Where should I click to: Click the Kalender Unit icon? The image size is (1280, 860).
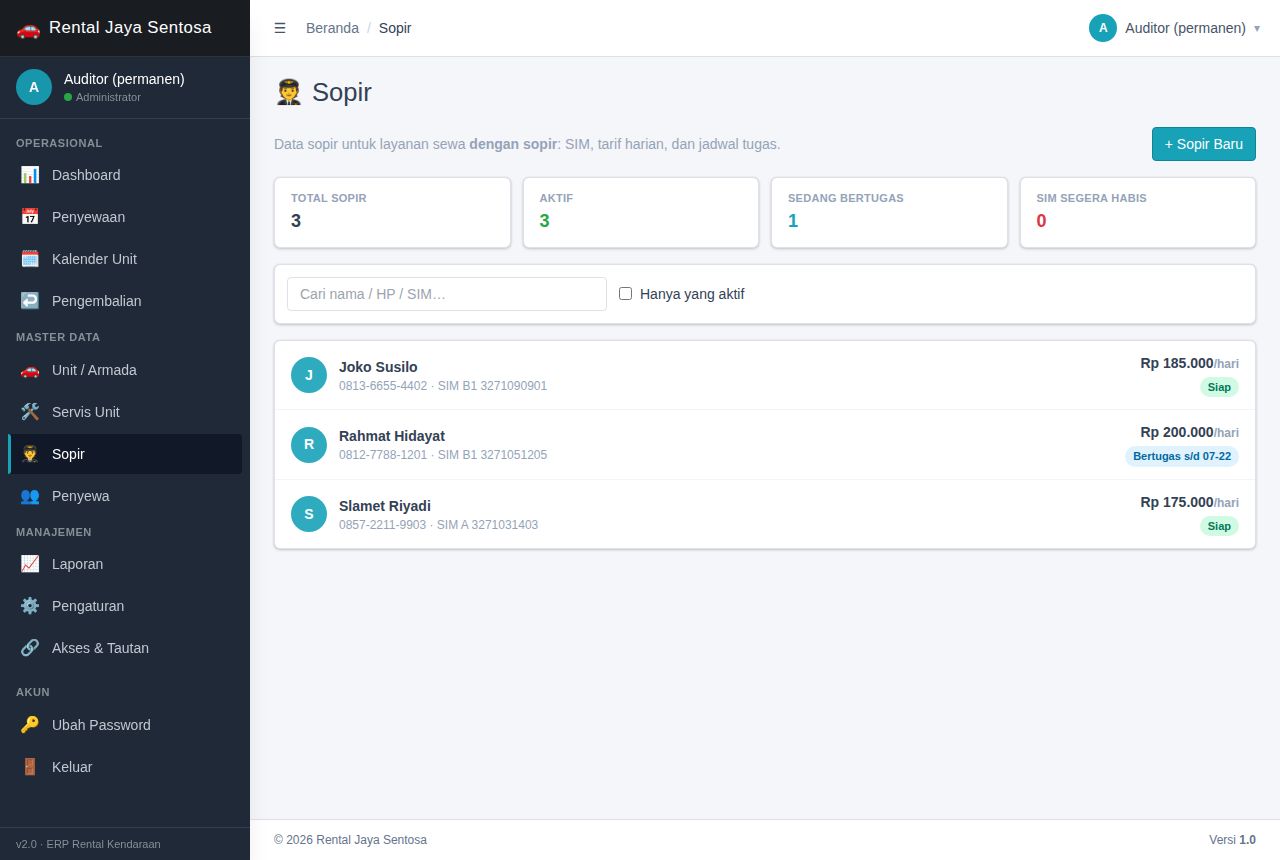click(30, 259)
